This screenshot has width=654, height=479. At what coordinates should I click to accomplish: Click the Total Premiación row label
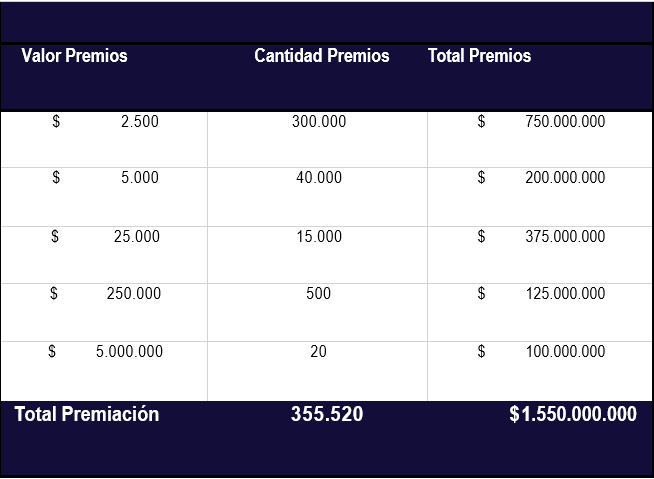87,414
